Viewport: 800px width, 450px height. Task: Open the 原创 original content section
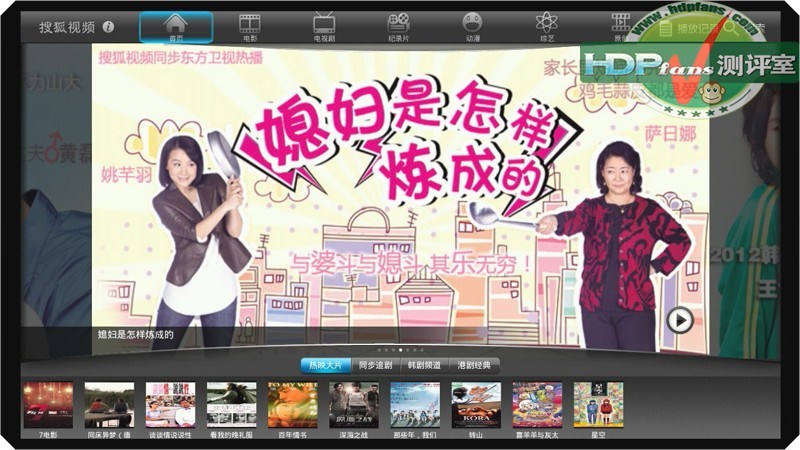click(x=621, y=27)
